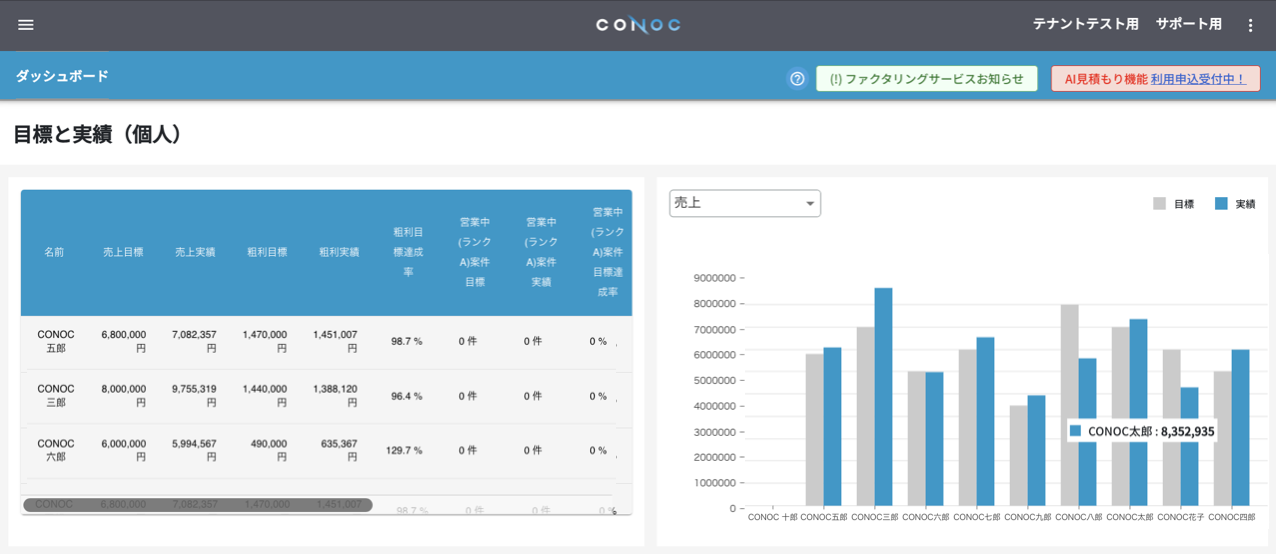
Task: Click the table horizontal scrollbar thumb
Action: pos(198,505)
